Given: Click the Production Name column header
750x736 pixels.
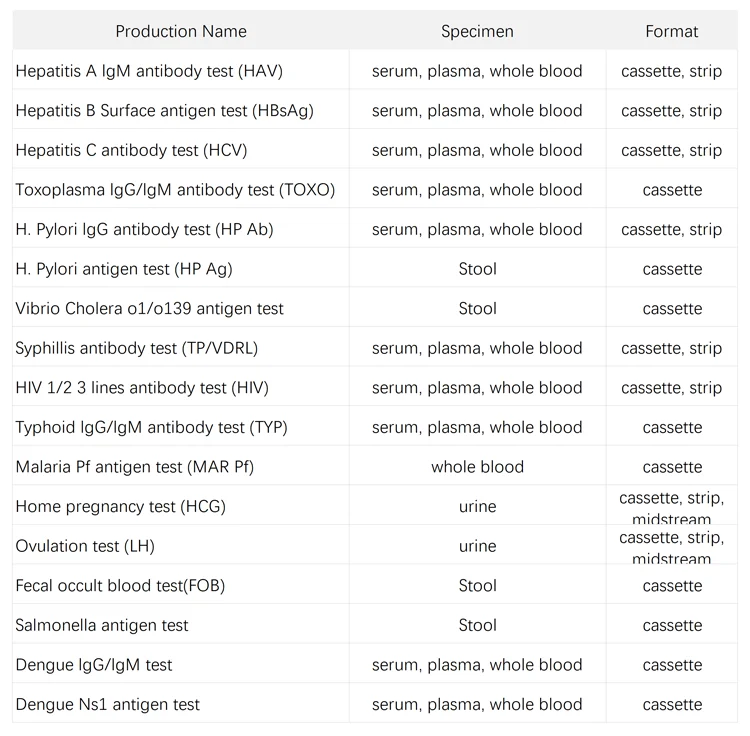Looking at the screenshot, I should pyautogui.click(x=181, y=31).
